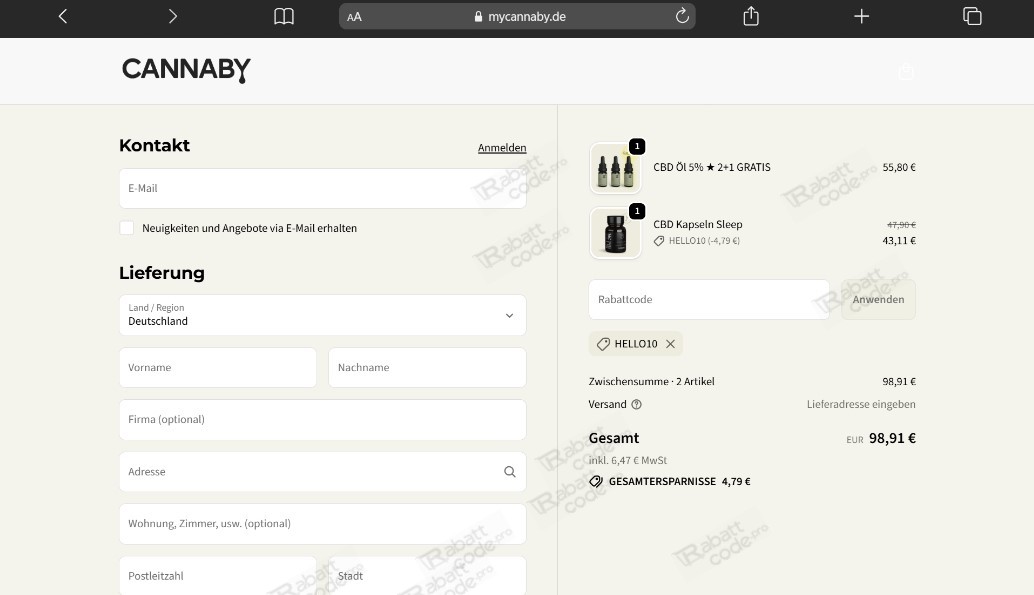Expand the Land/Region dropdown showing Deutschland
The height and width of the screenshot is (595, 1034).
click(x=509, y=315)
